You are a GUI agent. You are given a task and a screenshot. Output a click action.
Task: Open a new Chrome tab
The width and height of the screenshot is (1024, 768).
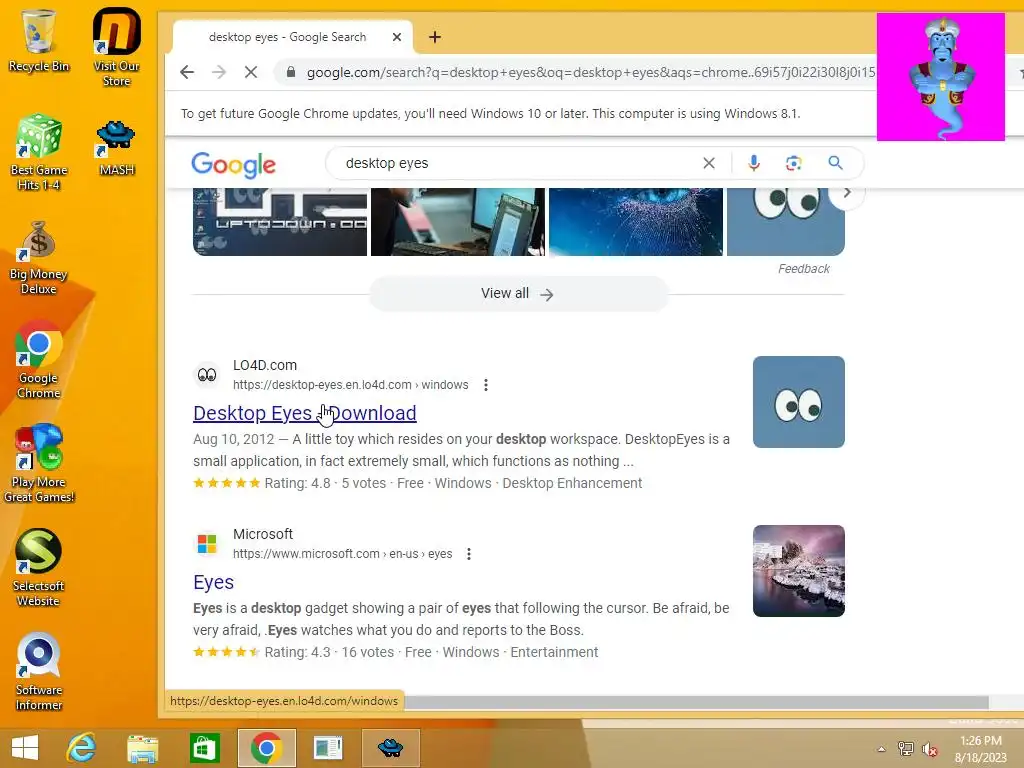click(x=435, y=37)
